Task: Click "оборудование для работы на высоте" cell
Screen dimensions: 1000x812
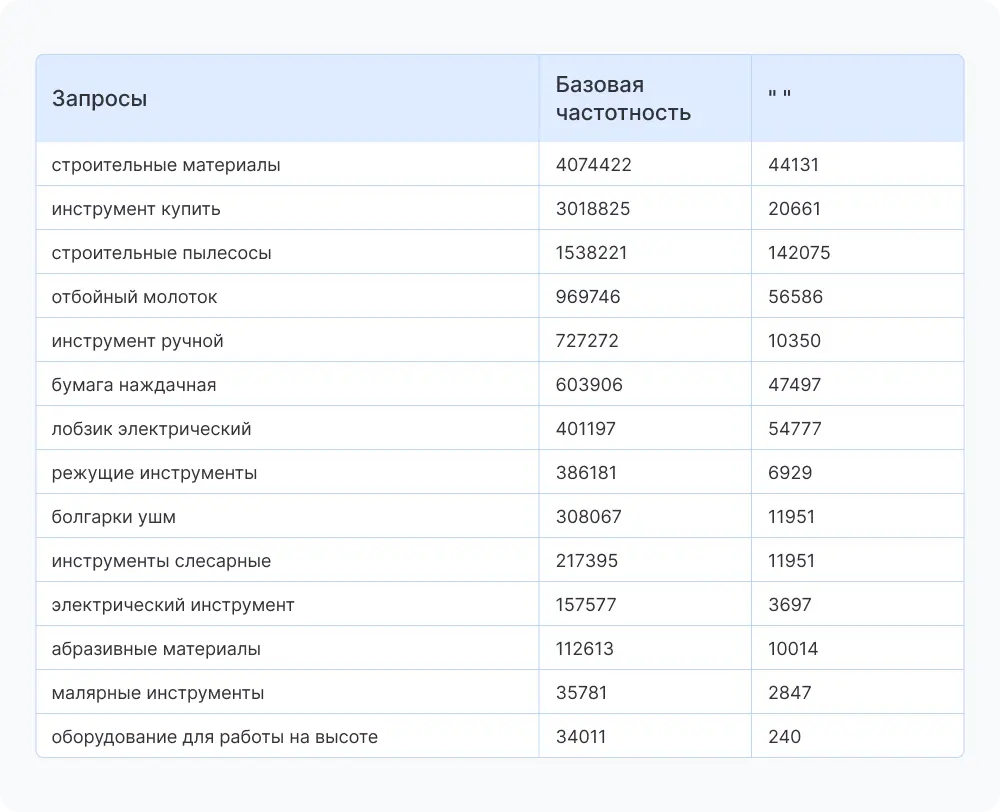Action: [215, 737]
